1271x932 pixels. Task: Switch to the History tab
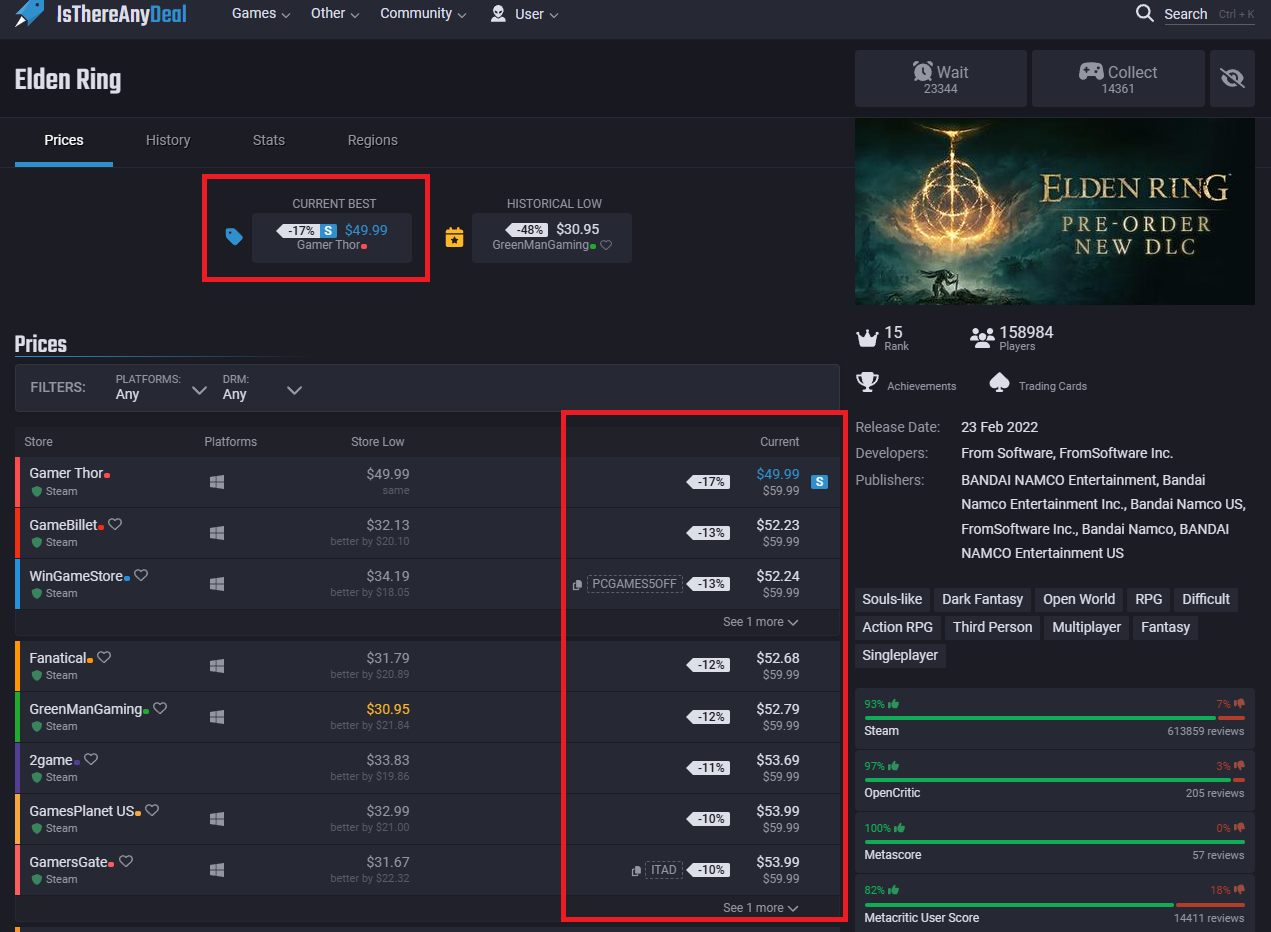tap(168, 140)
